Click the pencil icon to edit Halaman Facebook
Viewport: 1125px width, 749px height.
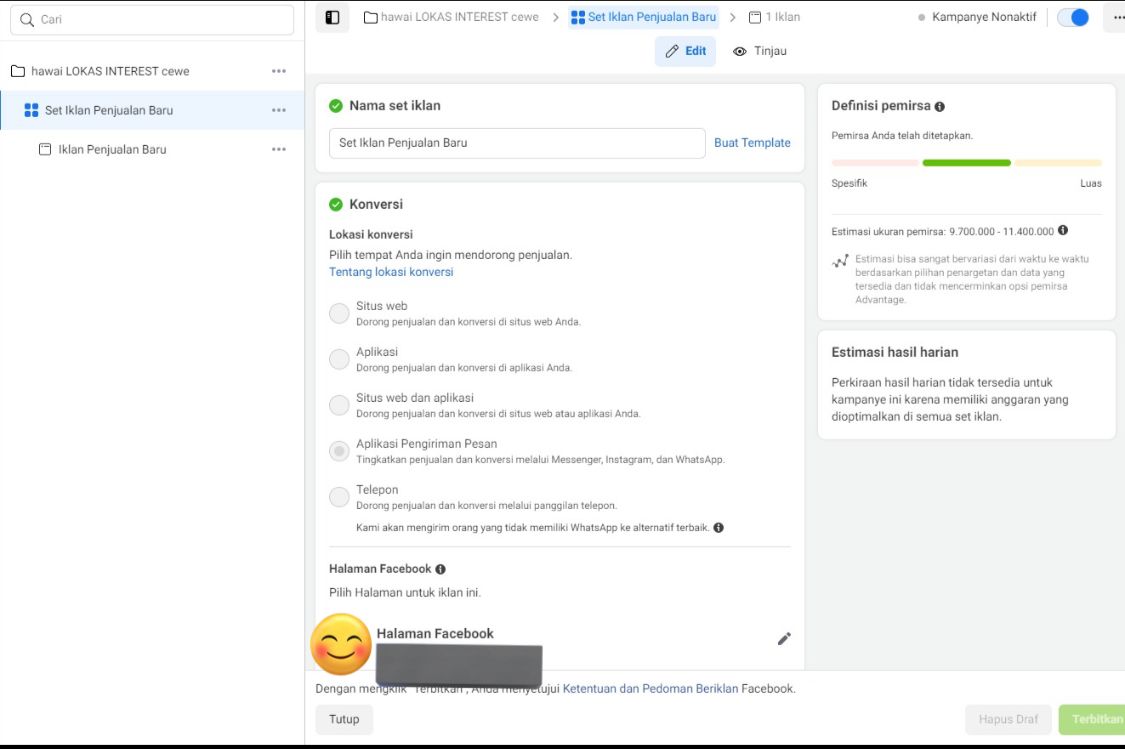point(785,638)
